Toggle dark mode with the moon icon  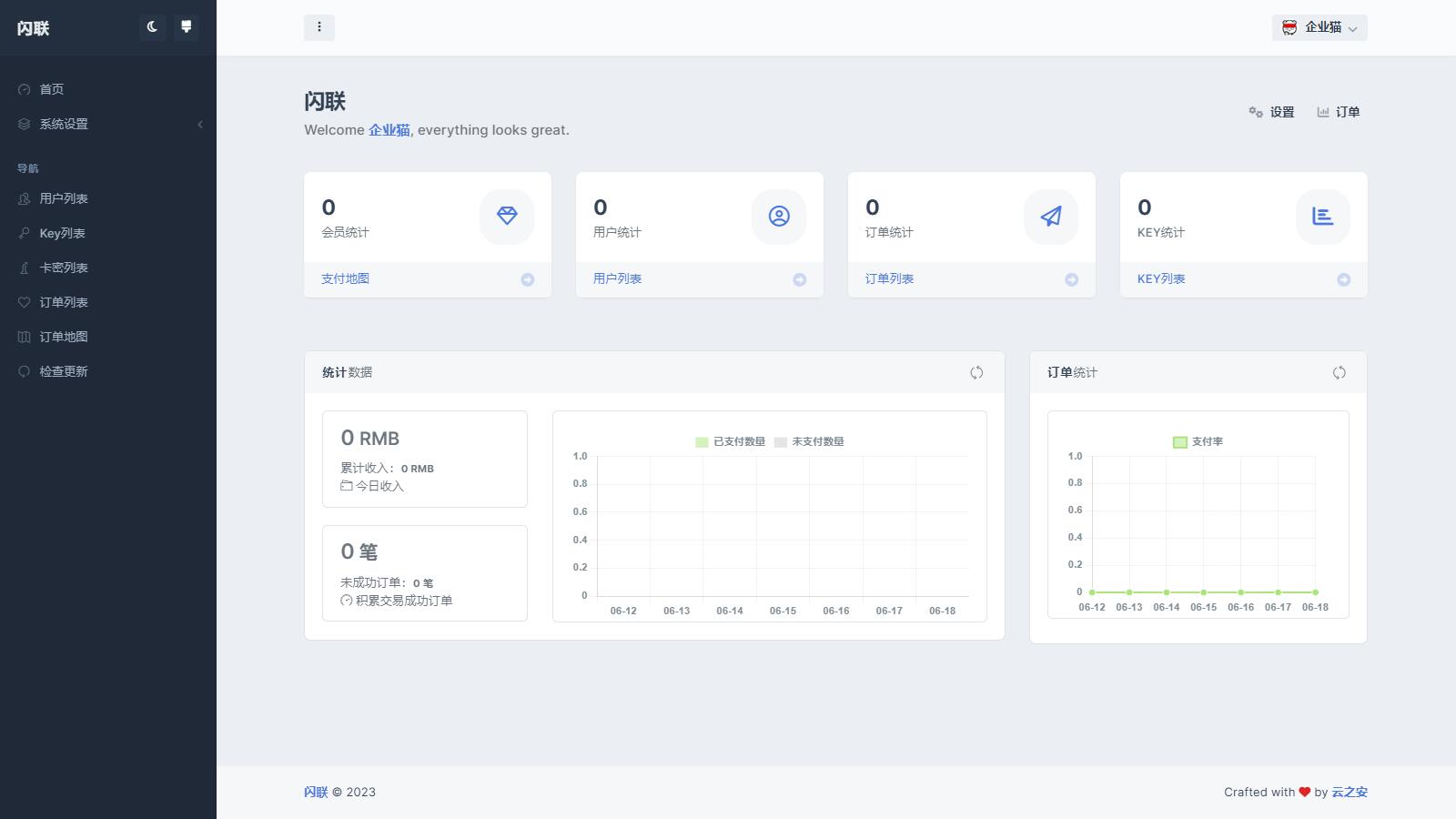[x=151, y=27]
